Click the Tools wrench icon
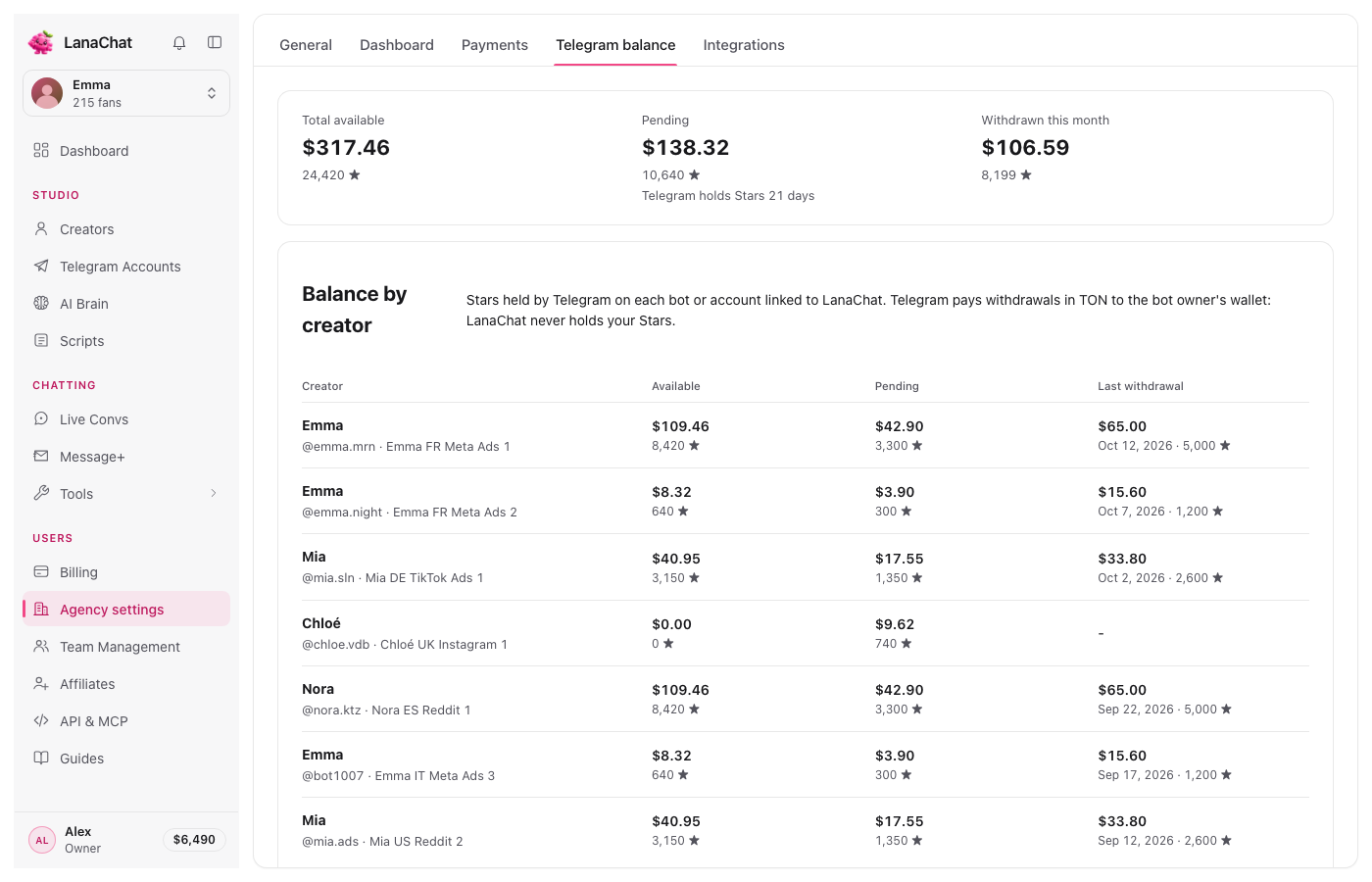 [x=41, y=493]
